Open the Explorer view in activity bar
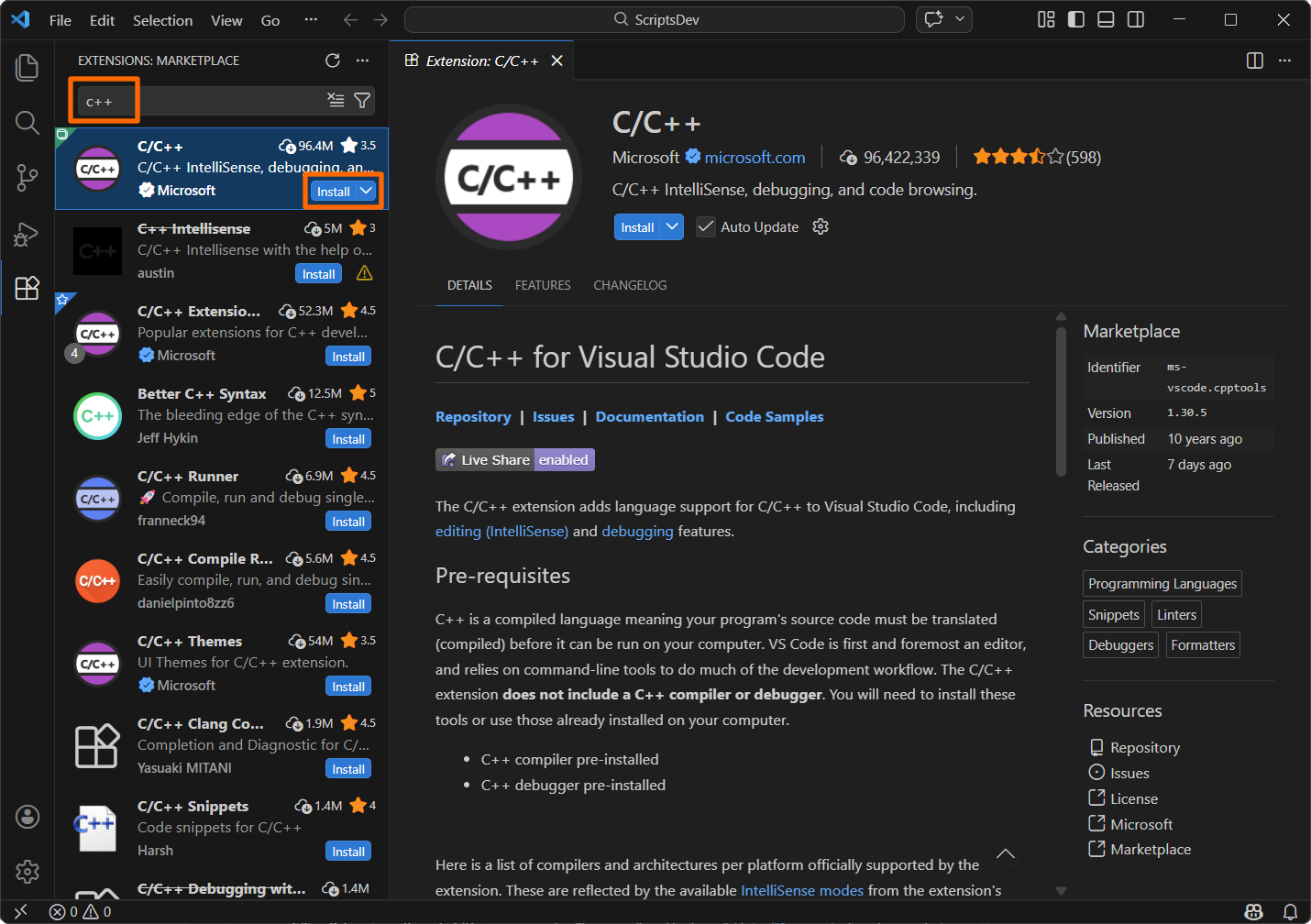 pyautogui.click(x=28, y=67)
